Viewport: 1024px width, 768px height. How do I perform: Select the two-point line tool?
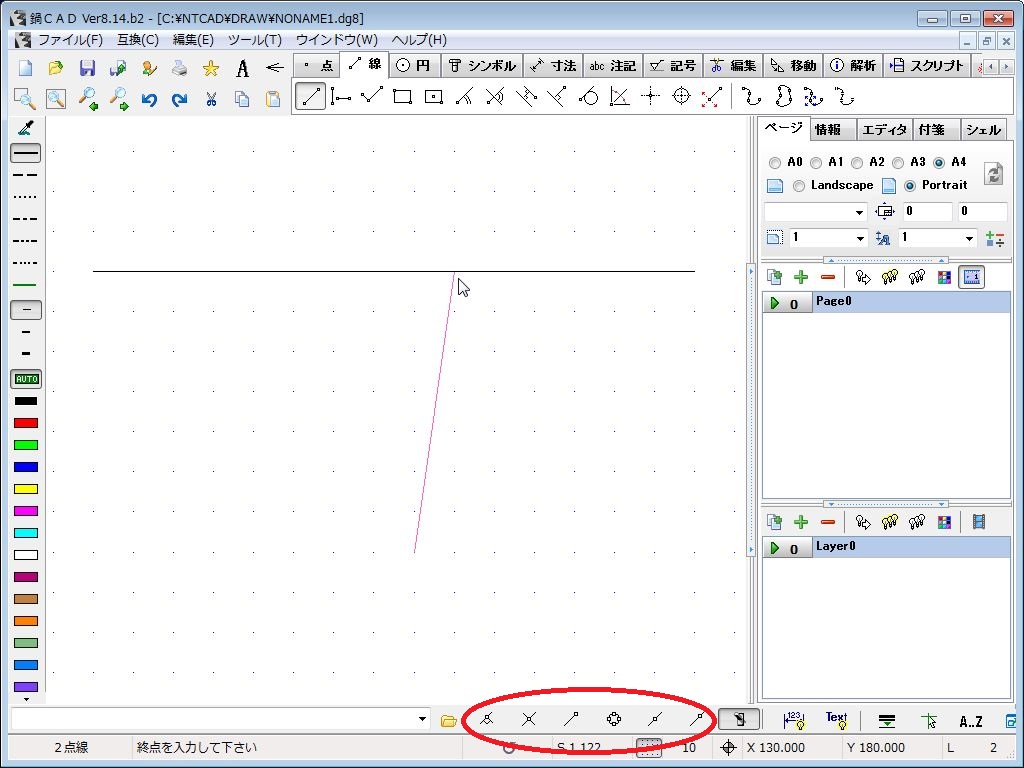(310, 97)
